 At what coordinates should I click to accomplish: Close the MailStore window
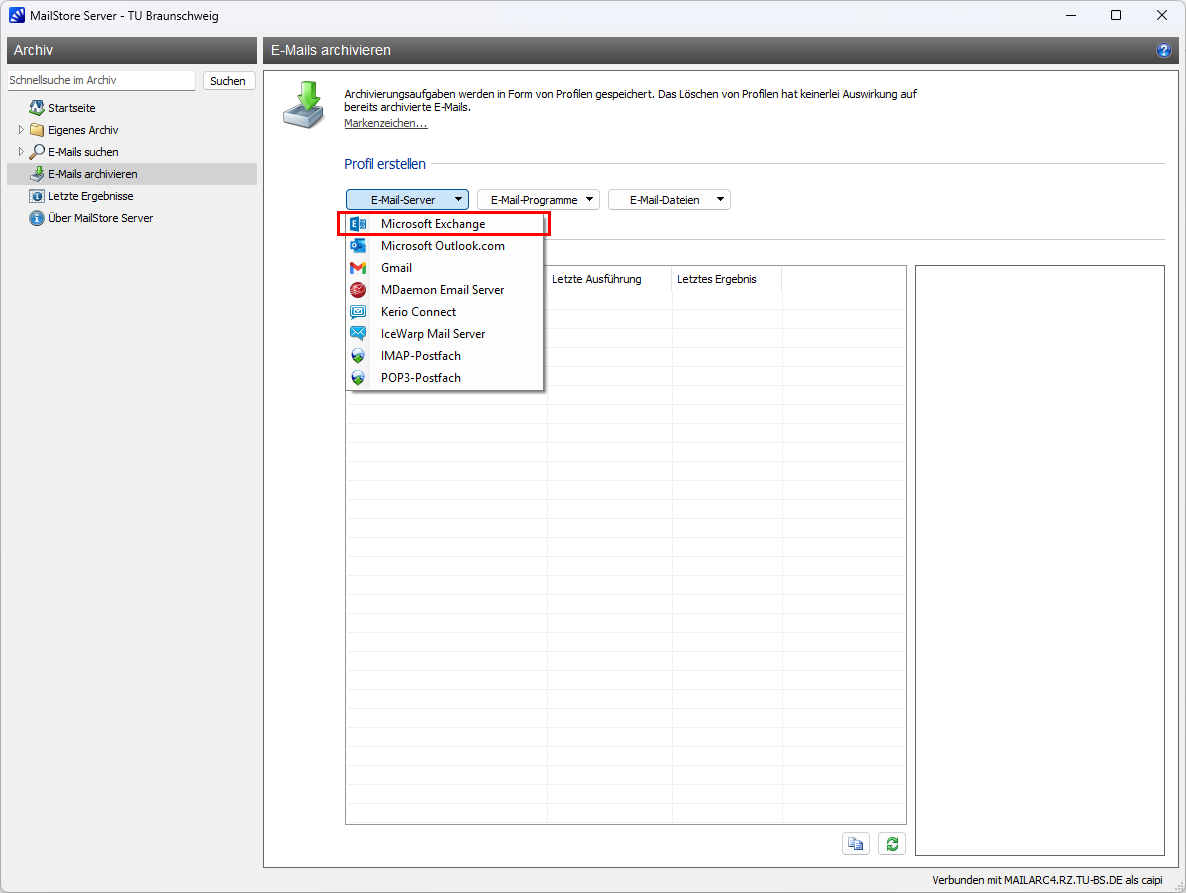pos(1162,15)
